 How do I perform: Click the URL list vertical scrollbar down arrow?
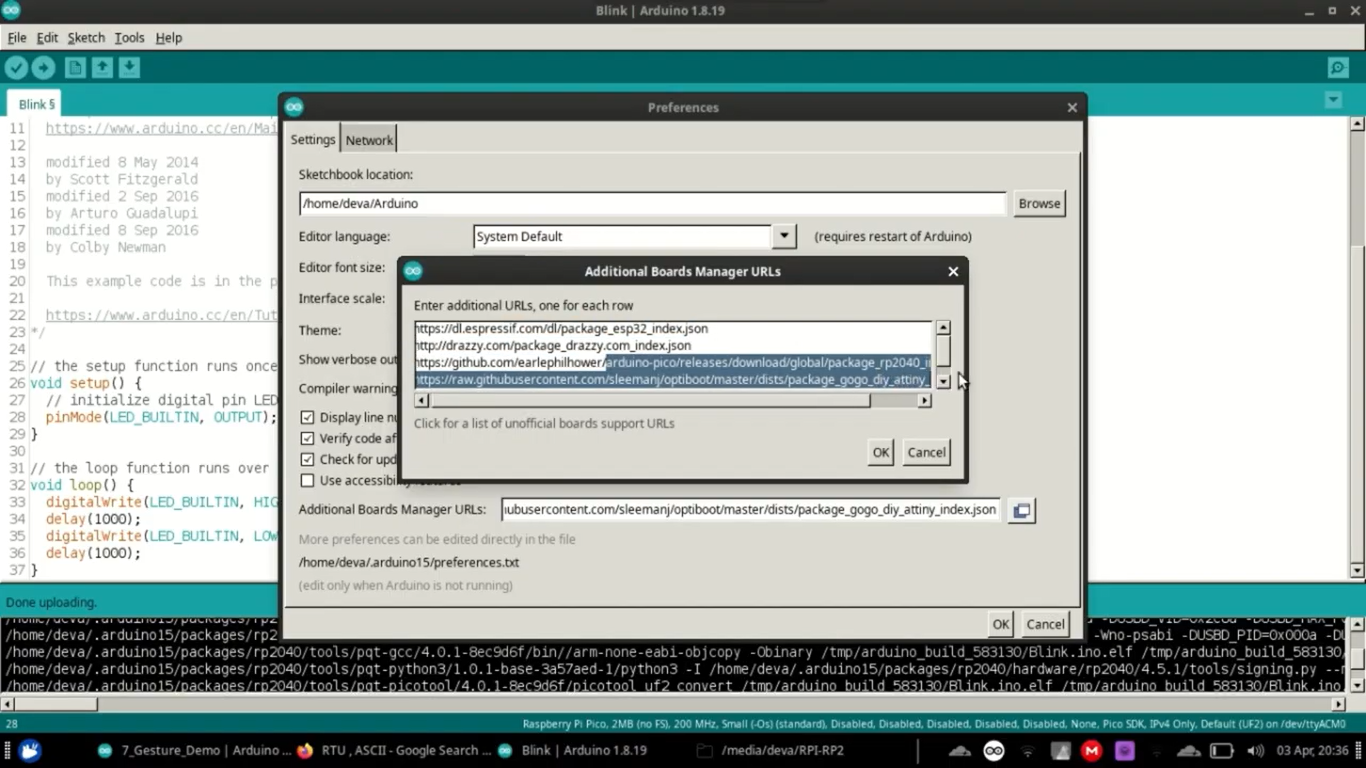[x=943, y=381]
